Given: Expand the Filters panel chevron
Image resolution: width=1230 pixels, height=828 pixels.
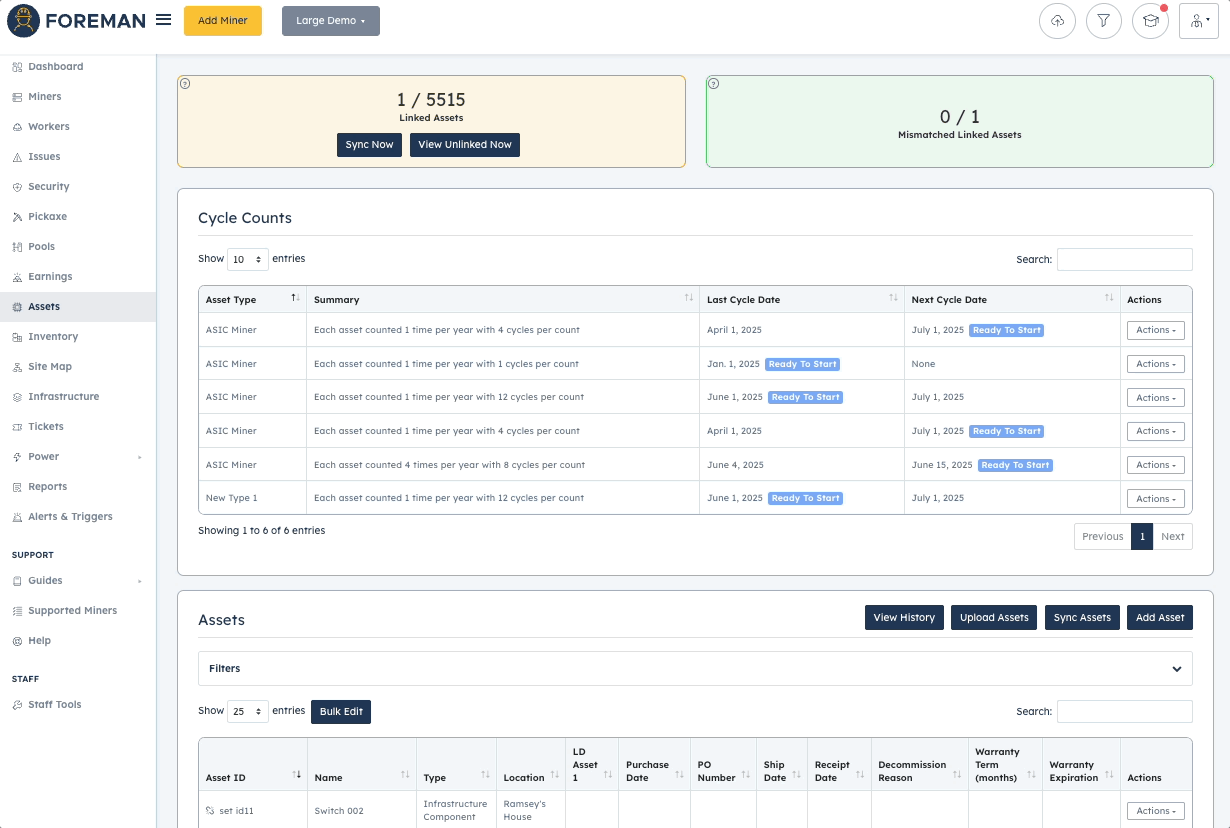Looking at the screenshot, I should 1177,669.
